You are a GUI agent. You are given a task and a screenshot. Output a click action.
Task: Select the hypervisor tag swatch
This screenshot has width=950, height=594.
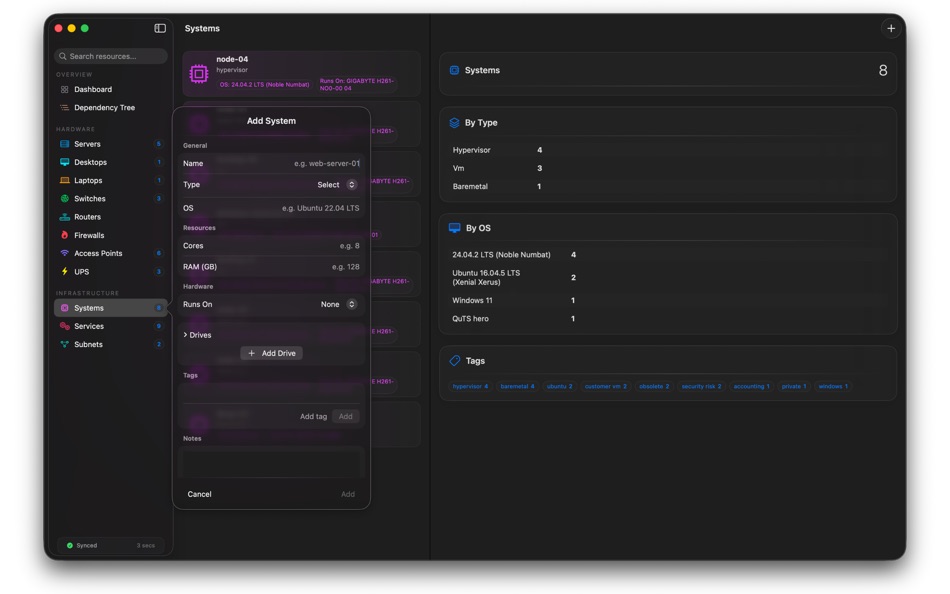pos(469,384)
